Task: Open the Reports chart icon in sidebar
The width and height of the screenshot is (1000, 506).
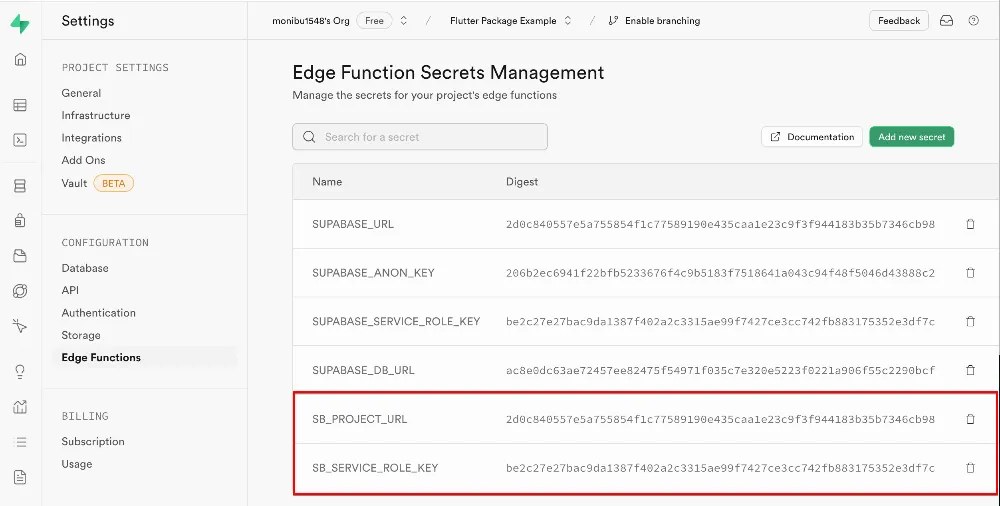Action: (20, 407)
